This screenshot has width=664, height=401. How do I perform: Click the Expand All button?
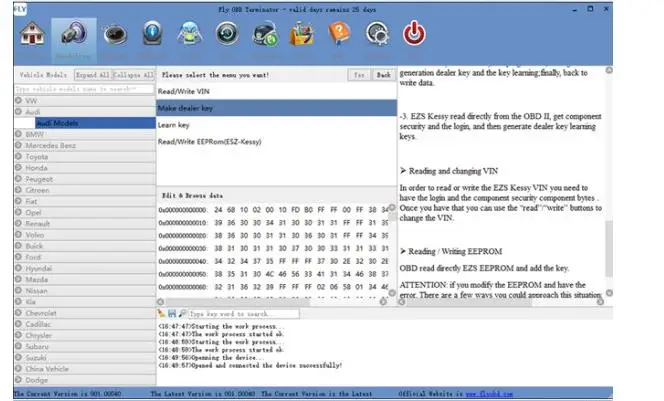coord(93,75)
